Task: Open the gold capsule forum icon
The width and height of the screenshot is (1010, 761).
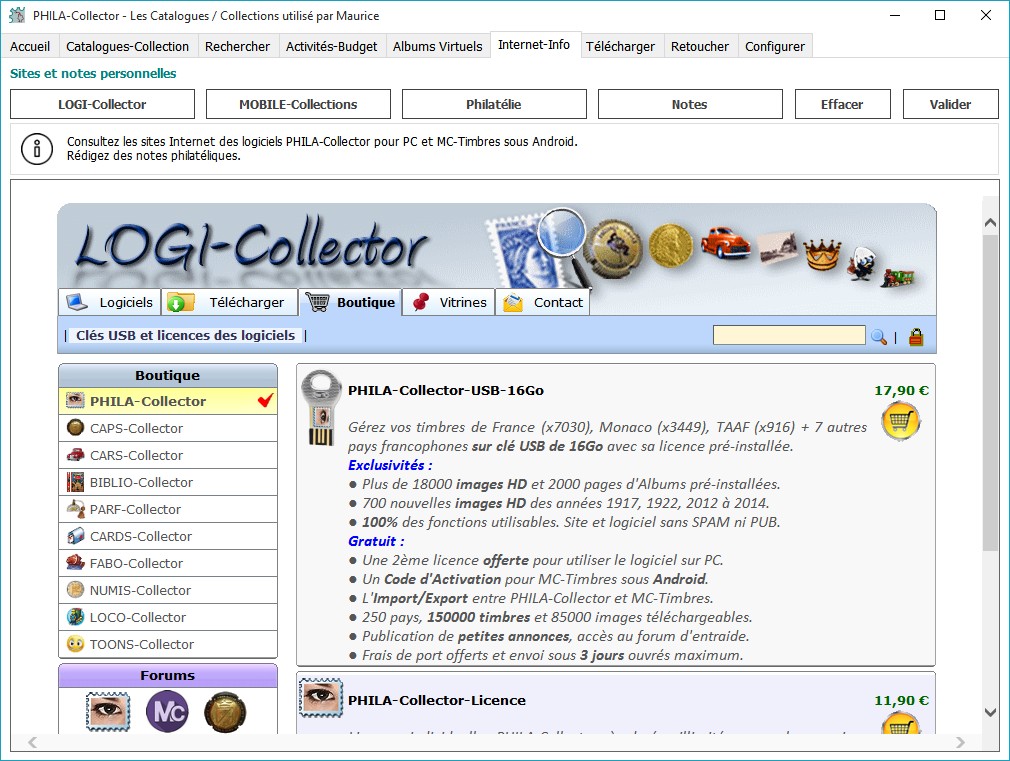Action: click(225, 713)
